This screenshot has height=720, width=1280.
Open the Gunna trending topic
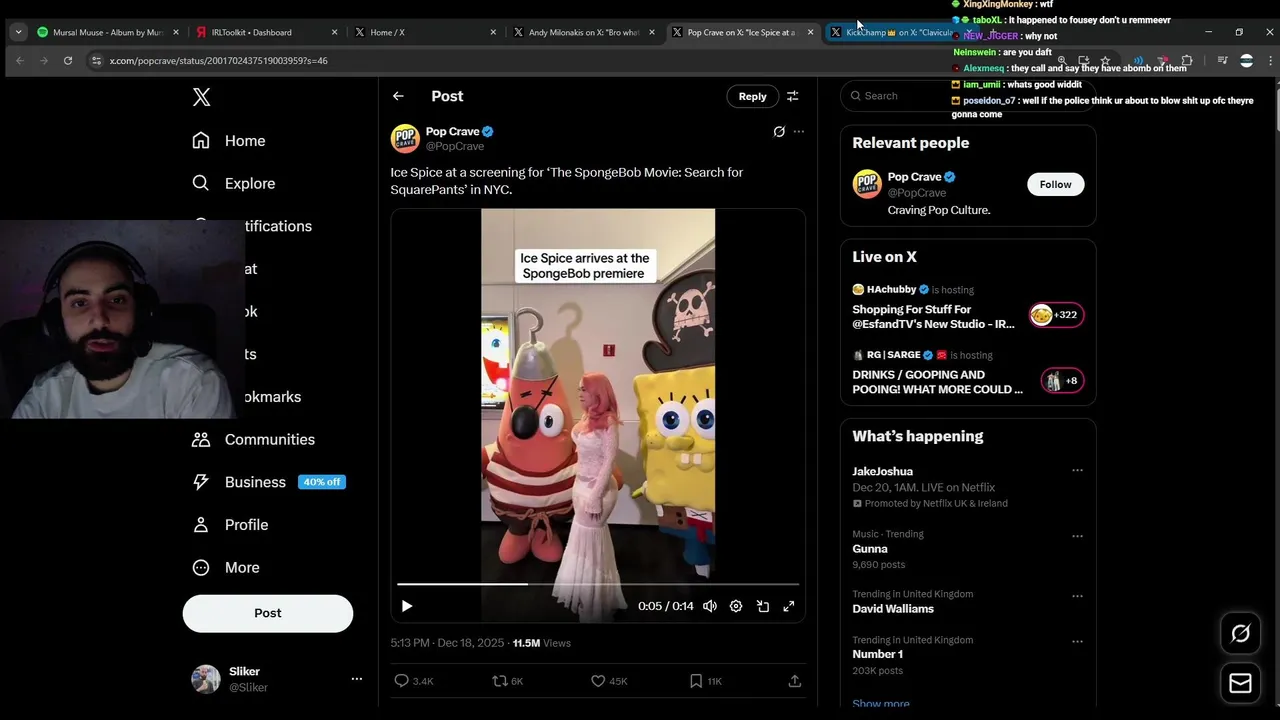pyautogui.click(x=870, y=549)
